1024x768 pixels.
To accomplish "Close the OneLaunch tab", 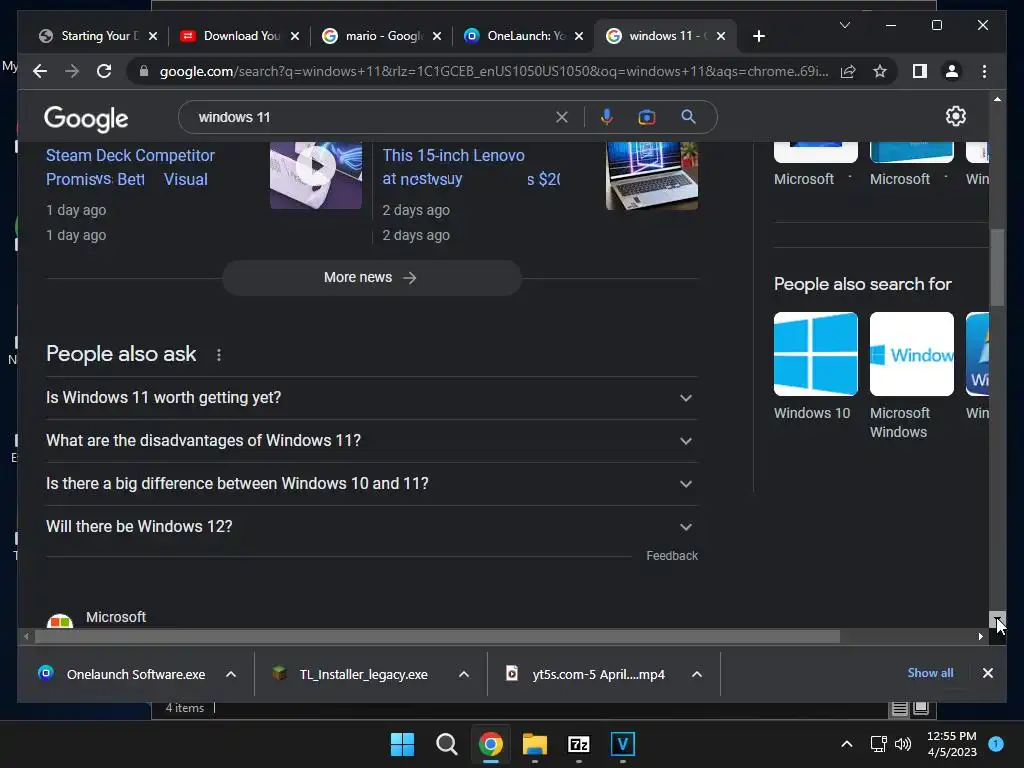I will pyautogui.click(x=579, y=36).
